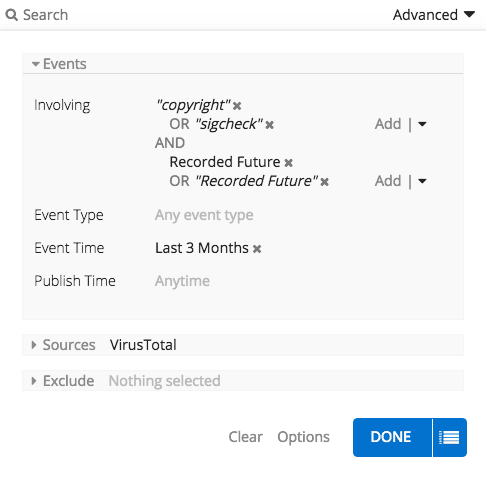Open dropdown arrow next to first Add

pos(422,124)
